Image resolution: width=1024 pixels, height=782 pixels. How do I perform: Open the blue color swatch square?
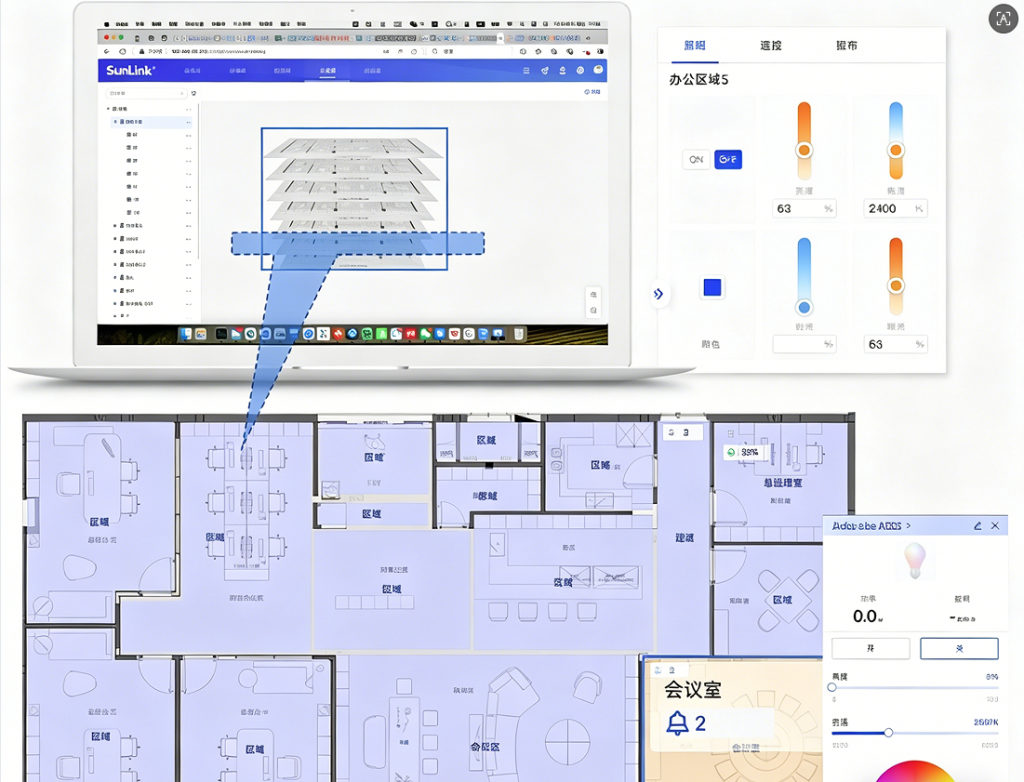(712, 287)
